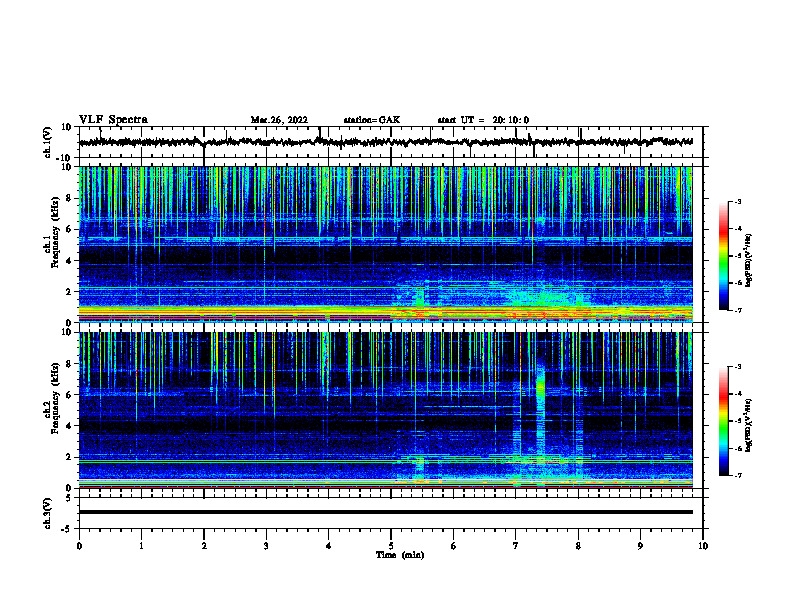
Task: Click tick label "1" on the Time axis
Action: 141,546
